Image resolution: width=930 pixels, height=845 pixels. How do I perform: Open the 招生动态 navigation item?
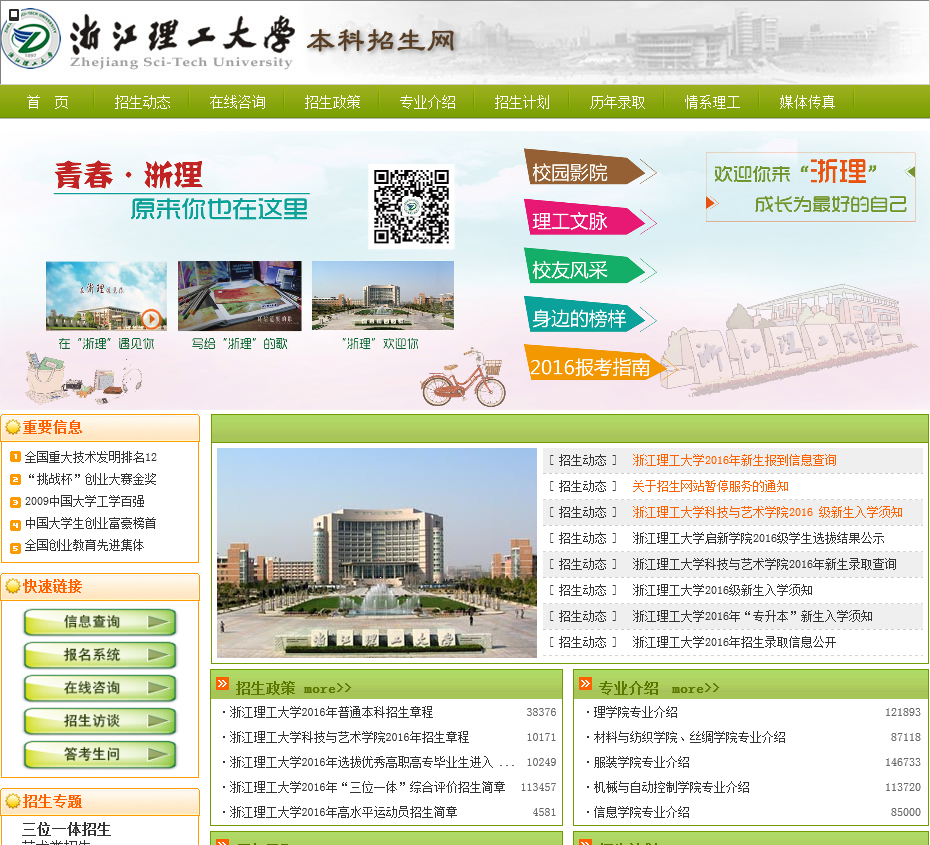pyautogui.click(x=142, y=102)
